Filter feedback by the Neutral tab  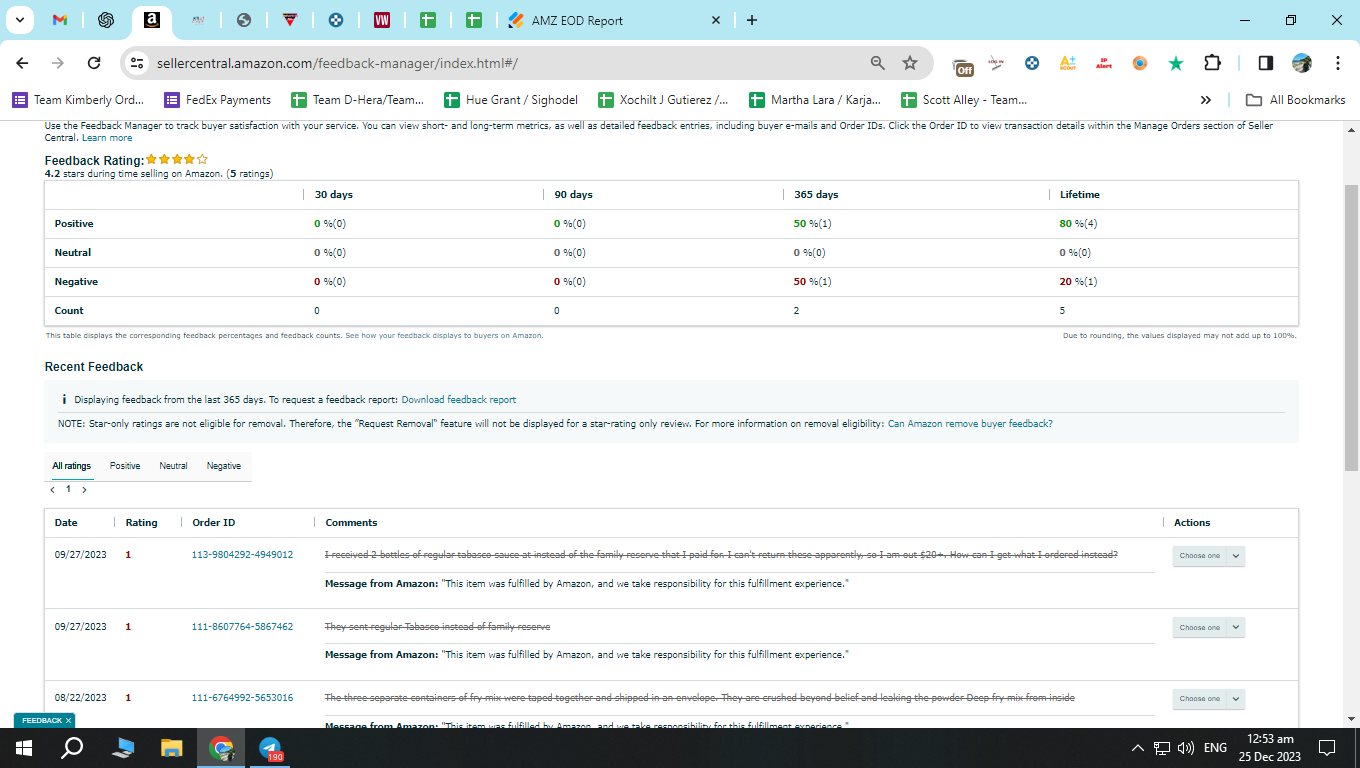tap(173, 466)
